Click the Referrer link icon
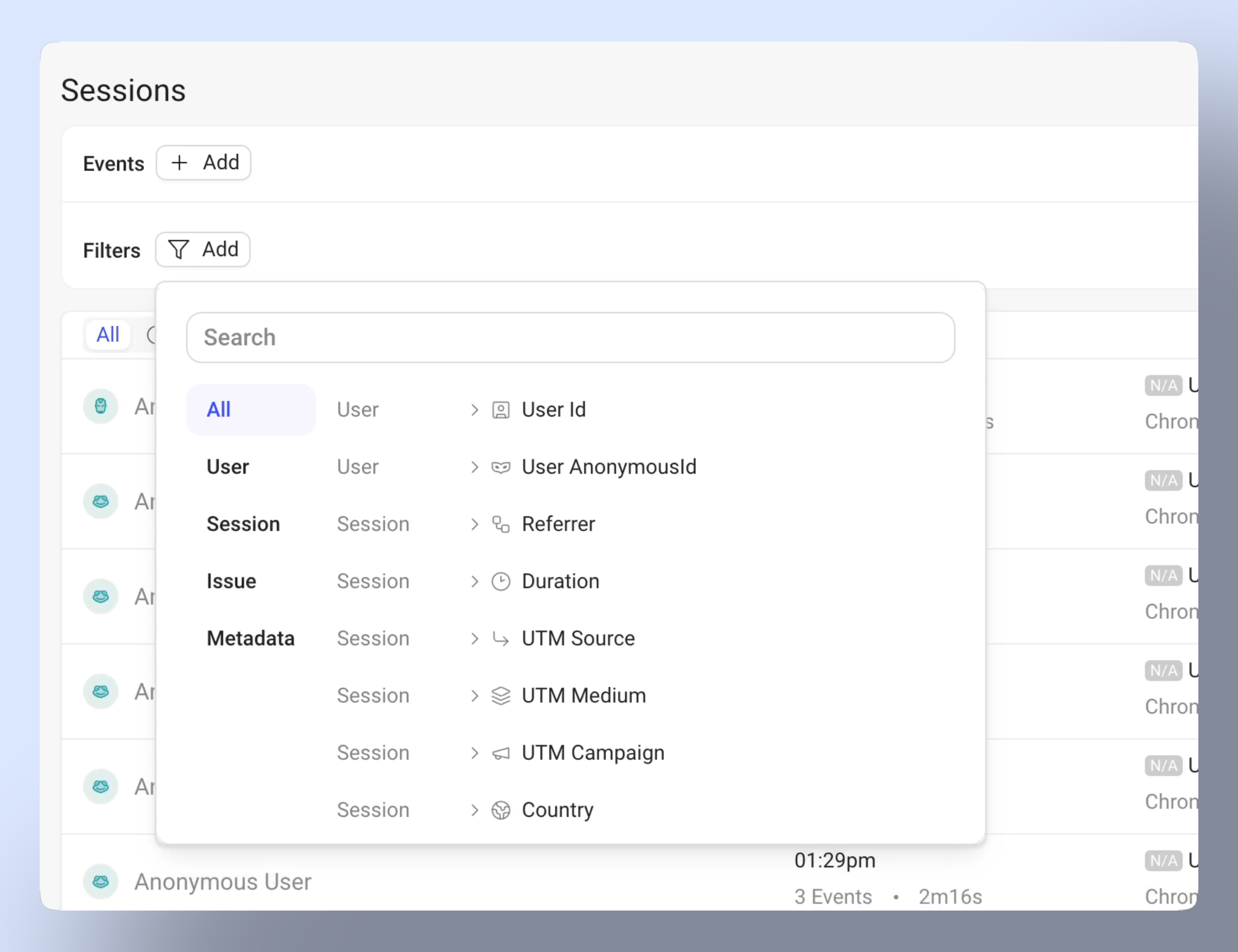 pyautogui.click(x=501, y=524)
